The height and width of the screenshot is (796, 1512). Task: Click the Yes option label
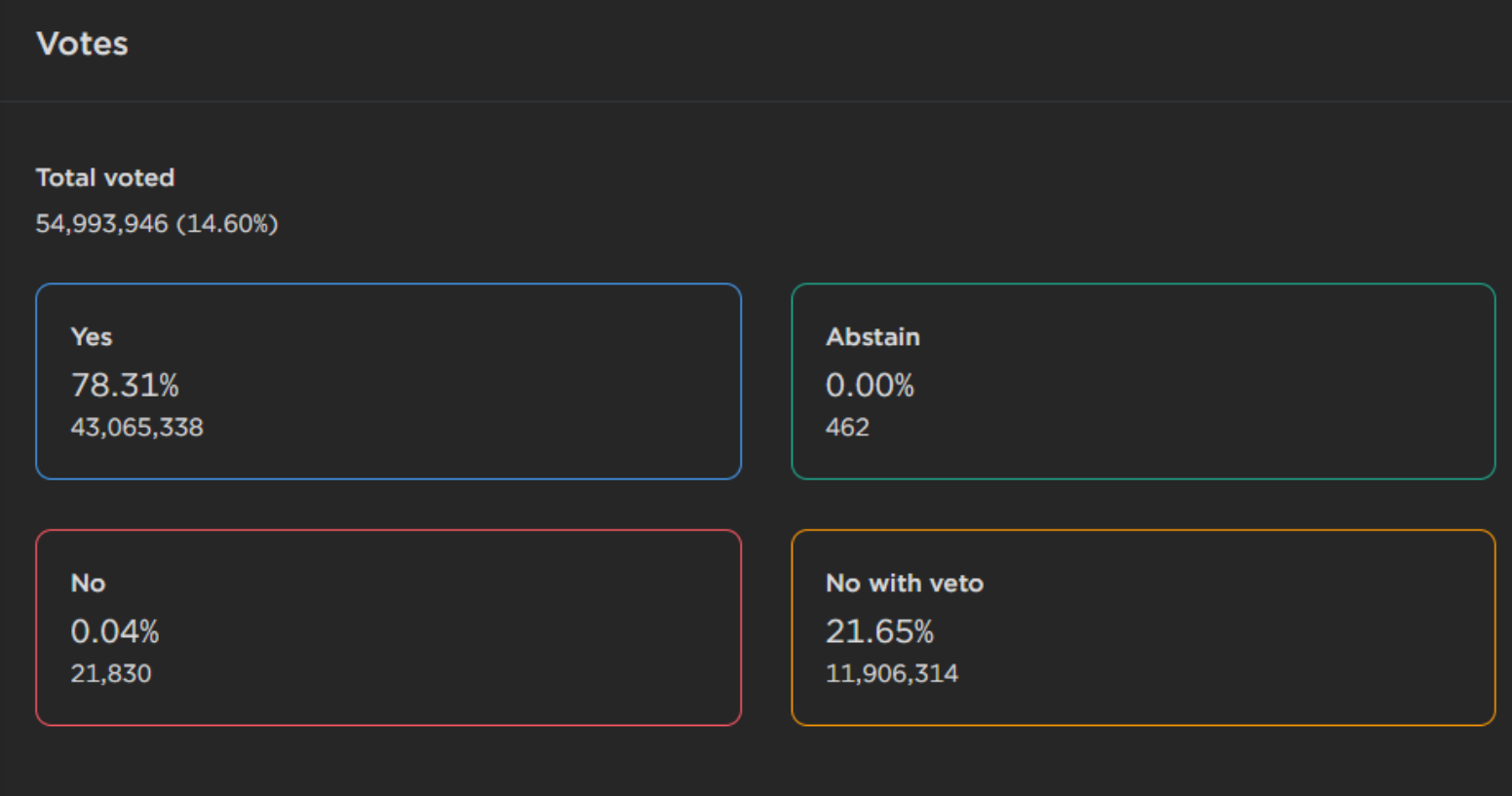(92, 337)
